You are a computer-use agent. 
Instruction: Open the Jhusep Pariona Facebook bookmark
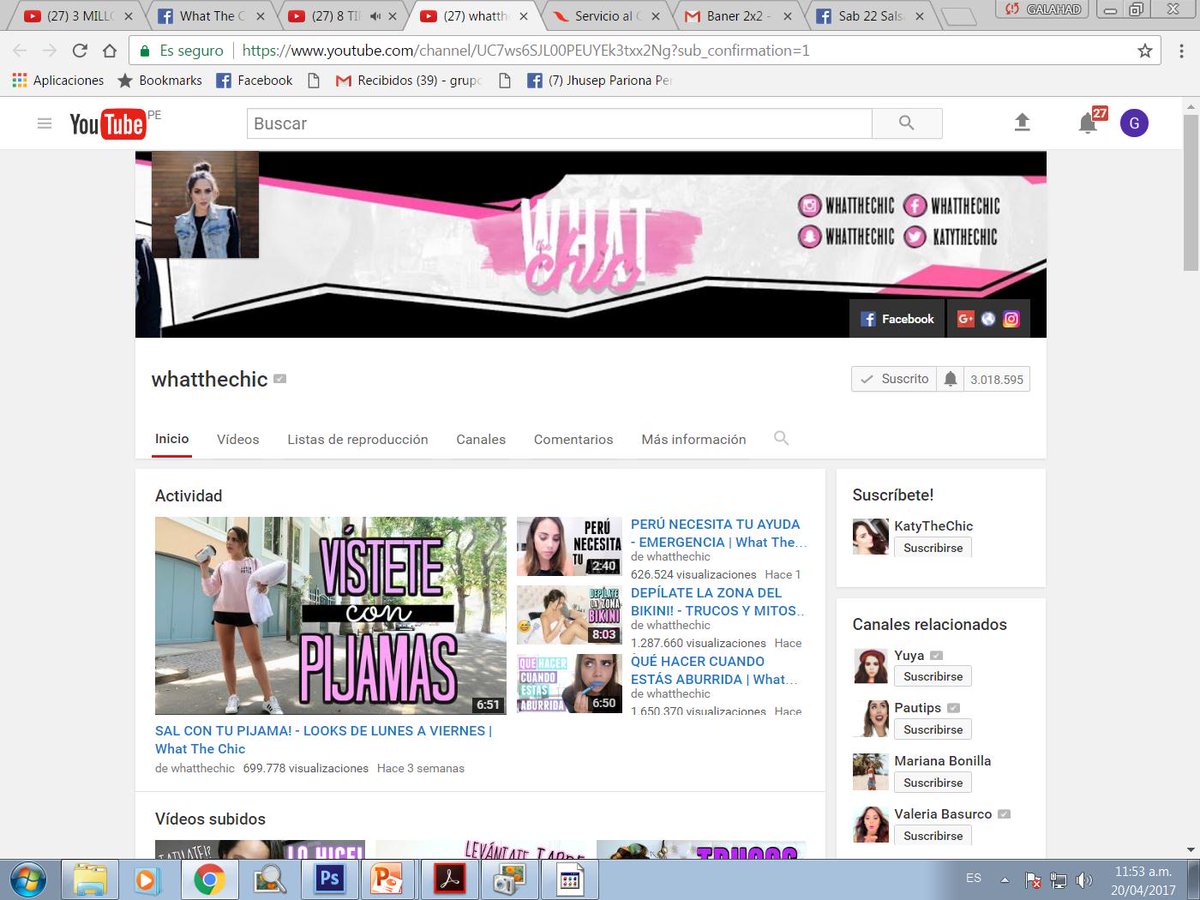click(x=599, y=80)
